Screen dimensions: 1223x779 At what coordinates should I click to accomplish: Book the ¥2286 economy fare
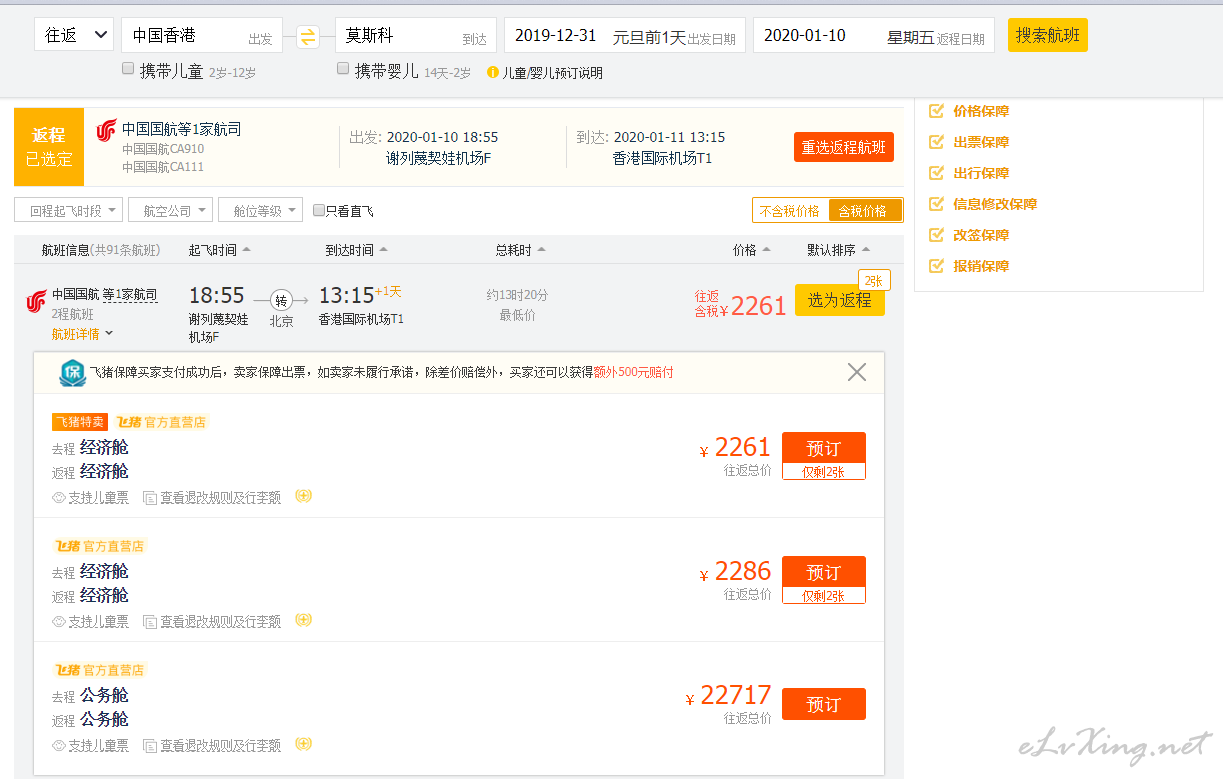click(824, 572)
